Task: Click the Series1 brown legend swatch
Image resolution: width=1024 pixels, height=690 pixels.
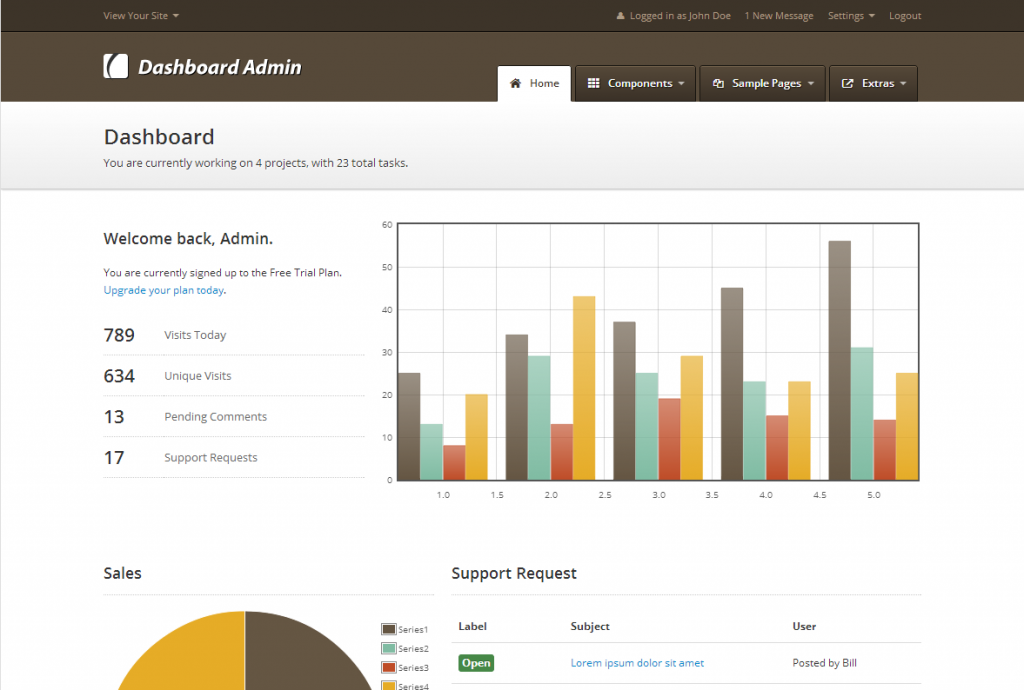Action: click(x=388, y=629)
